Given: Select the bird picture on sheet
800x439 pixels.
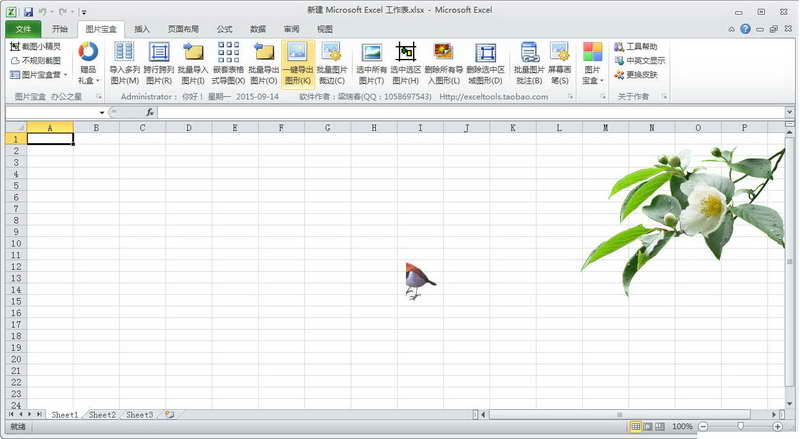Looking at the screenshot, I should 420,281.
